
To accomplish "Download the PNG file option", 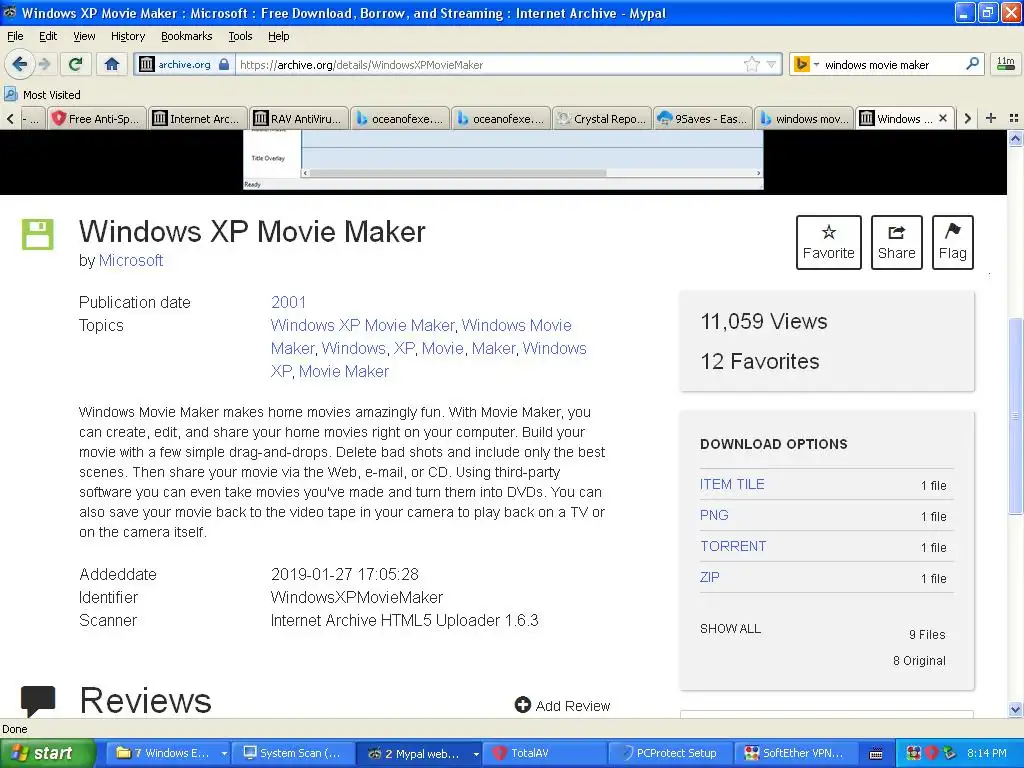I will 714,515.
